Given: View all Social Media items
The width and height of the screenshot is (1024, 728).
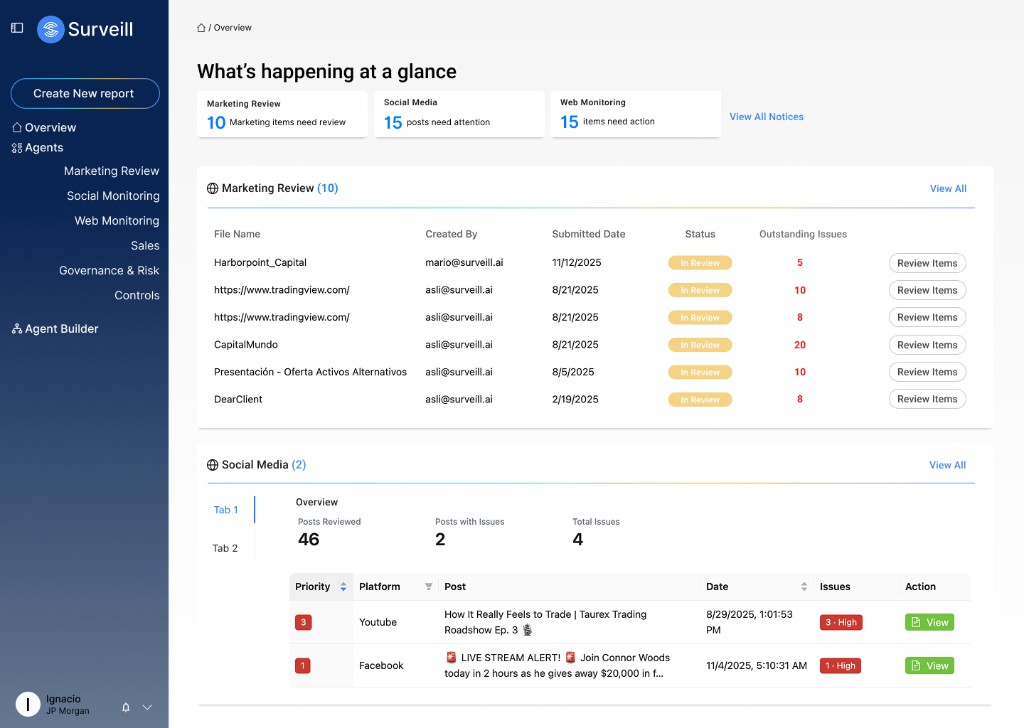Looking at the screenshot, I should 948,465.
